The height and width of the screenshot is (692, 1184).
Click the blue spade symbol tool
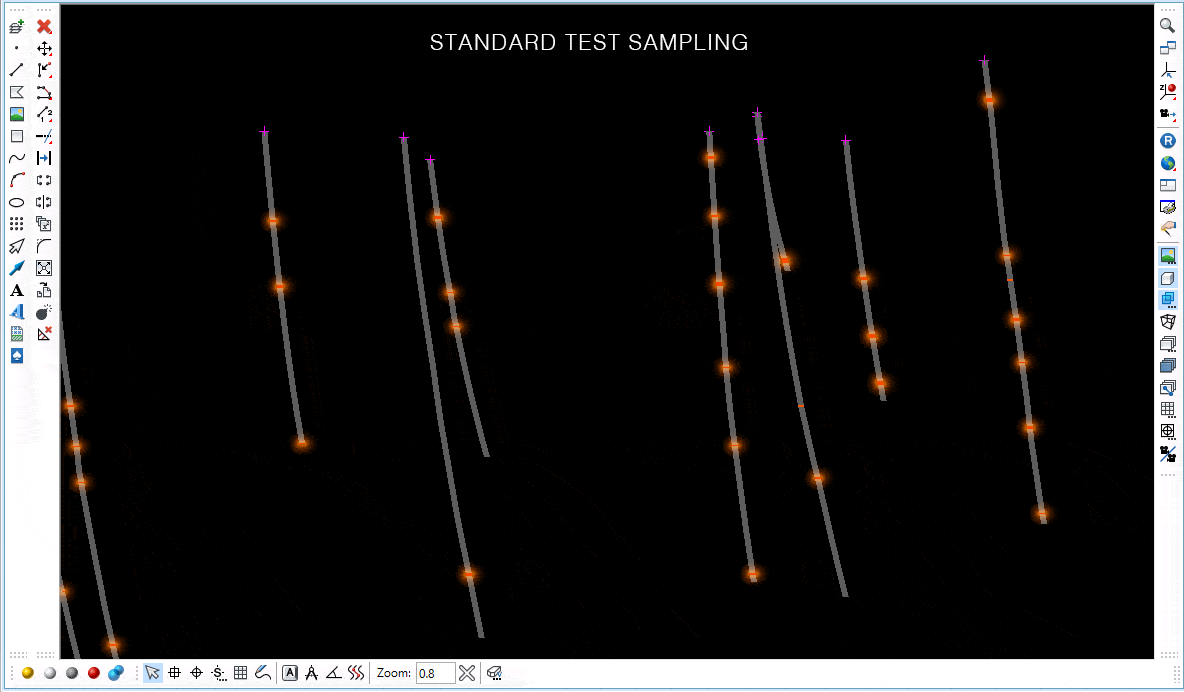[17, 356]
